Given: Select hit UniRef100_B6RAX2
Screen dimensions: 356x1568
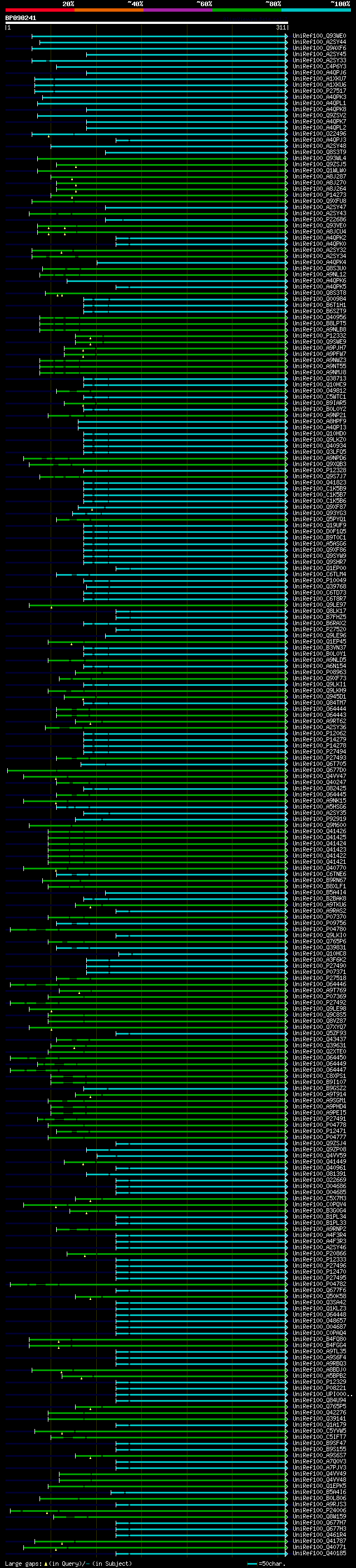Looking at the screenshot, I should 319,624.
